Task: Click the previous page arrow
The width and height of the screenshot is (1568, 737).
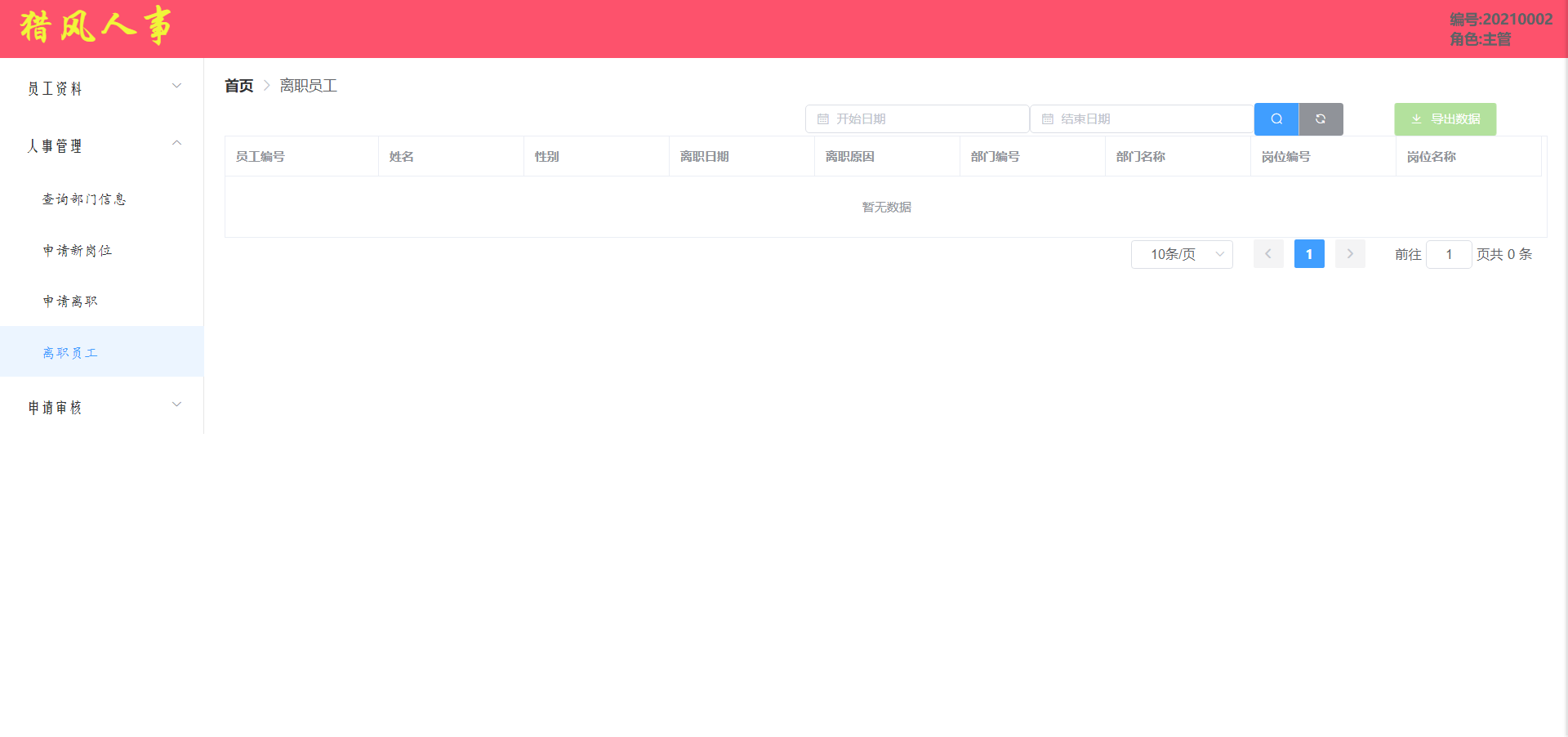Action: click(1268, 254)
